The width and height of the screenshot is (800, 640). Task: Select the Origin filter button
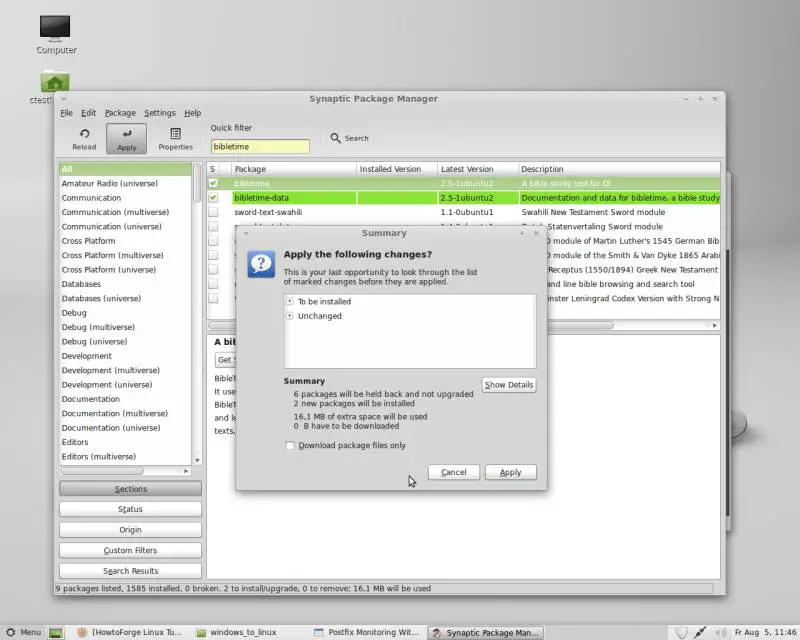(131, 530)
